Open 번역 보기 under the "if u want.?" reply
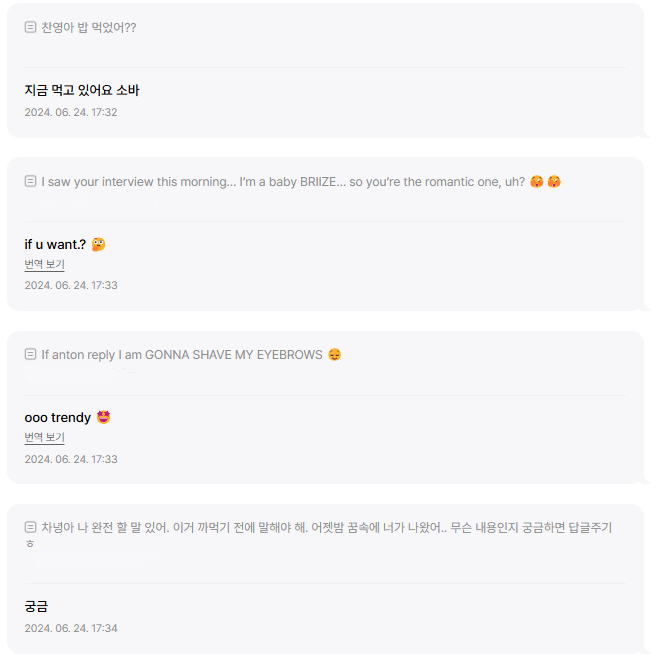 click(44, 265)
